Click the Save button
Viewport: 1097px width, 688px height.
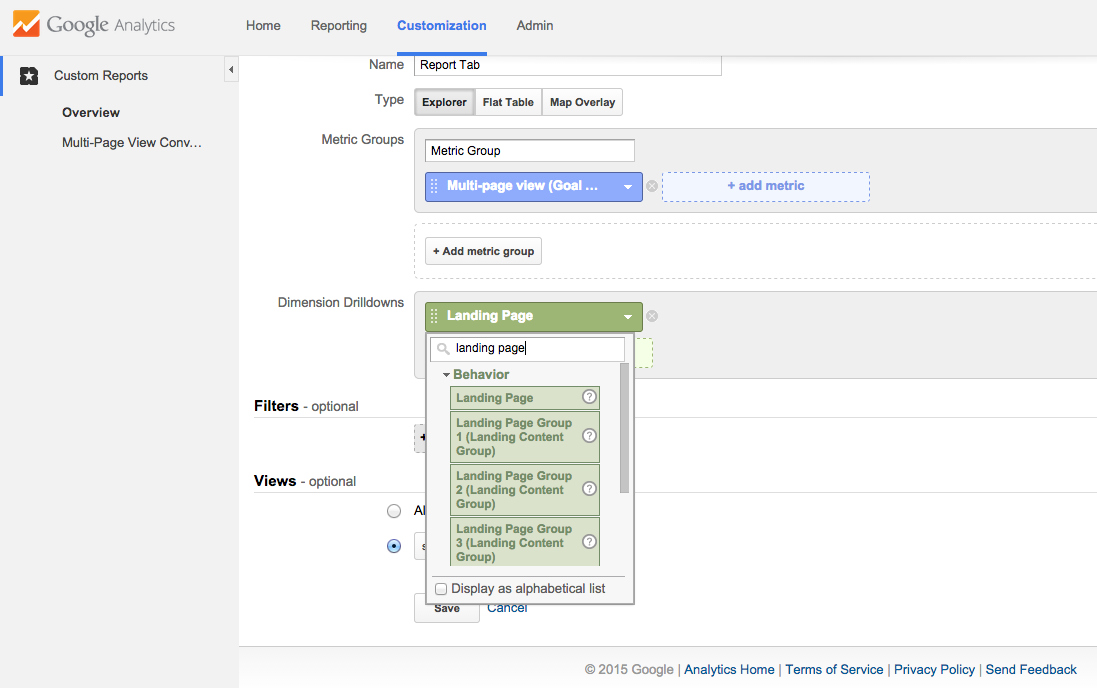pyautogui.click(x=446, y=608)
